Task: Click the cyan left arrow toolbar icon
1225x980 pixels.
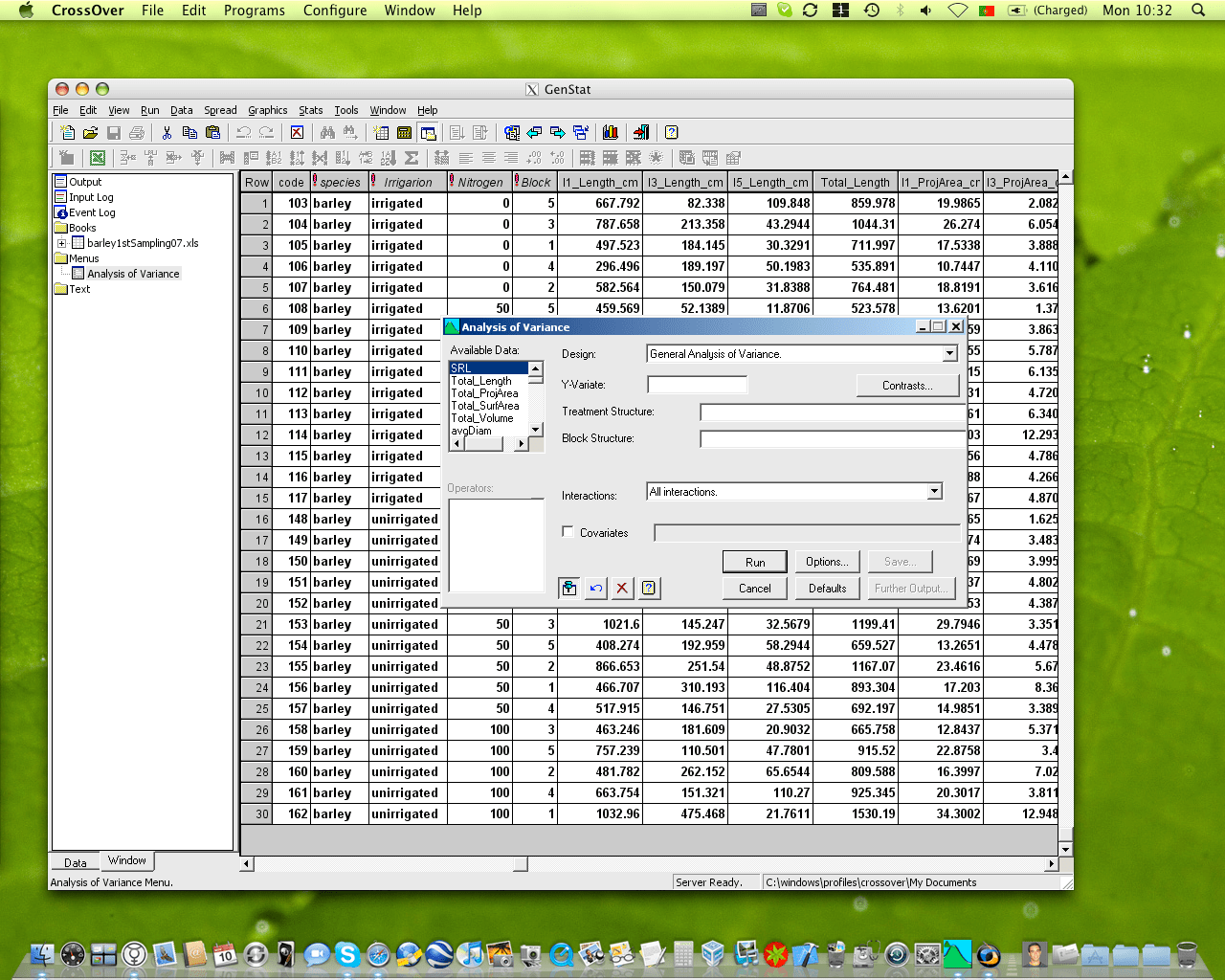Action: coord(534,133)
